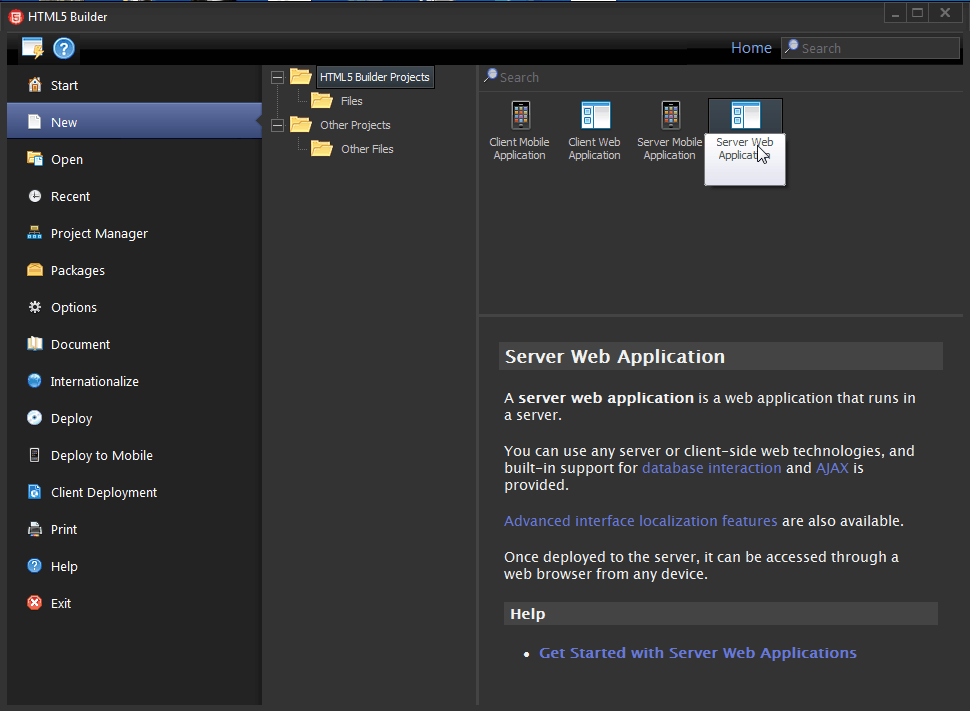Click the HTML5 Builder logo in title bar
Viewport: 970px width, 711px height.
click(x=16, y=17)
